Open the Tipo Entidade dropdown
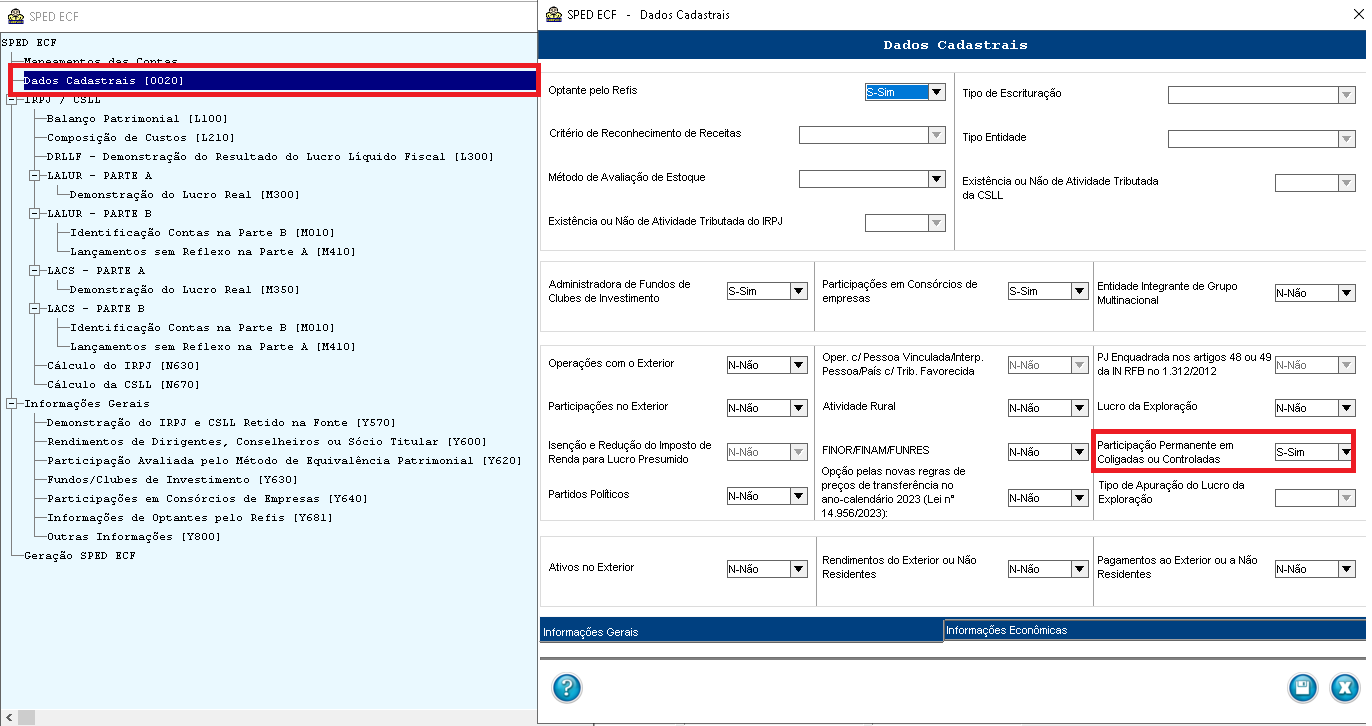 1346,139
